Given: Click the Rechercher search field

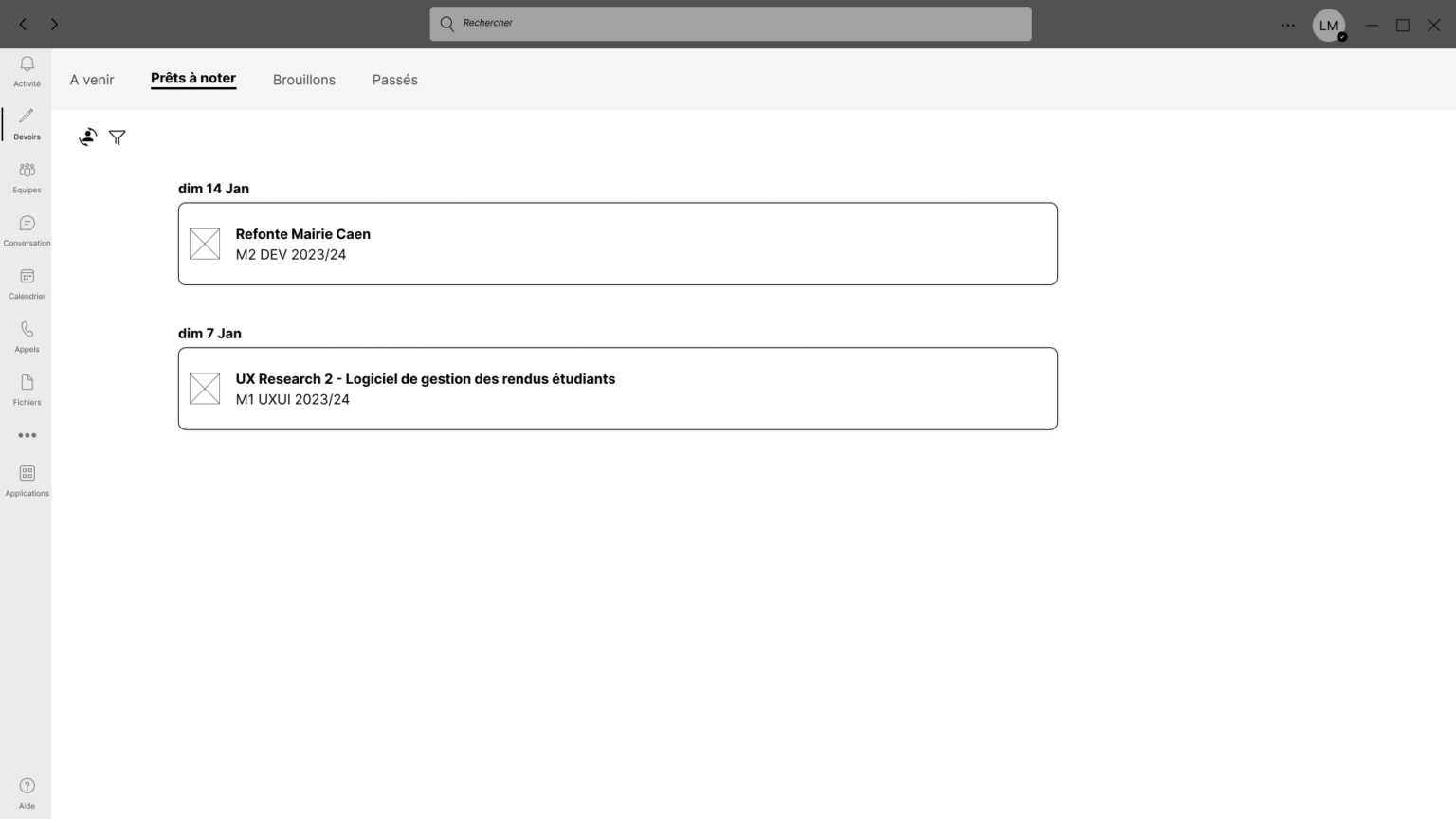Looking at the screenshot, I should pyautogui.click(x=730, y=24).
